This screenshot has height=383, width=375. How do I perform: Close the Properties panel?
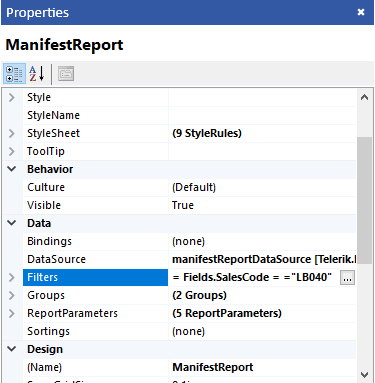coord(361,12)
